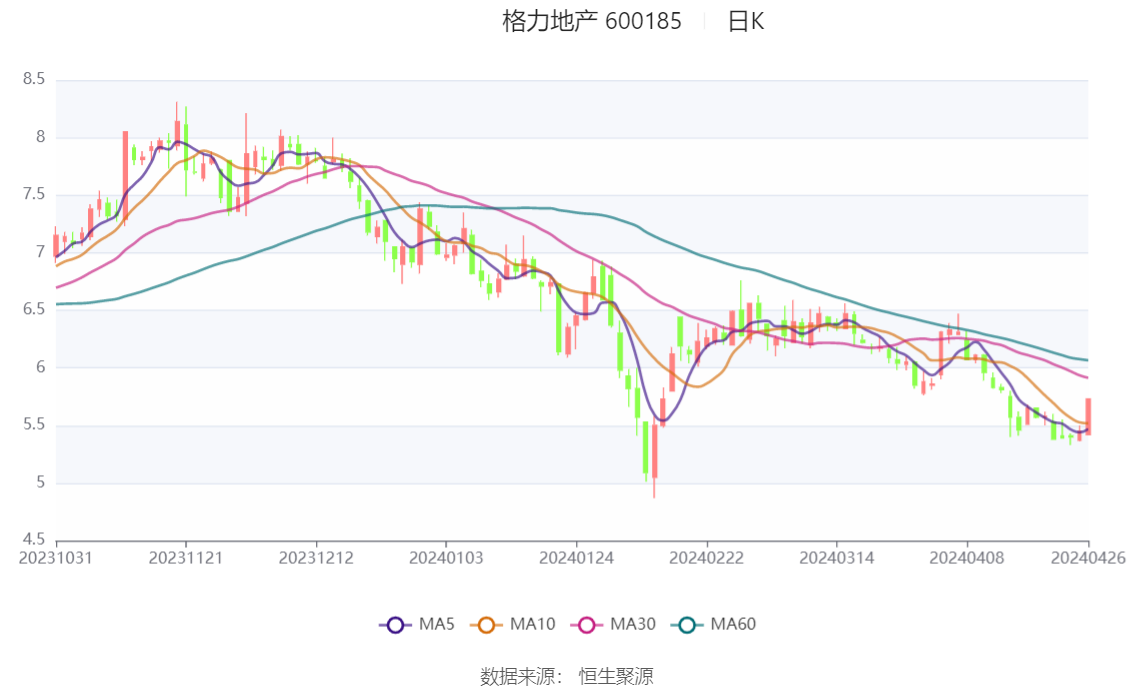Click the 20240426 date axis label
The image size is (1134, 689).
[x=1088, y=558]
